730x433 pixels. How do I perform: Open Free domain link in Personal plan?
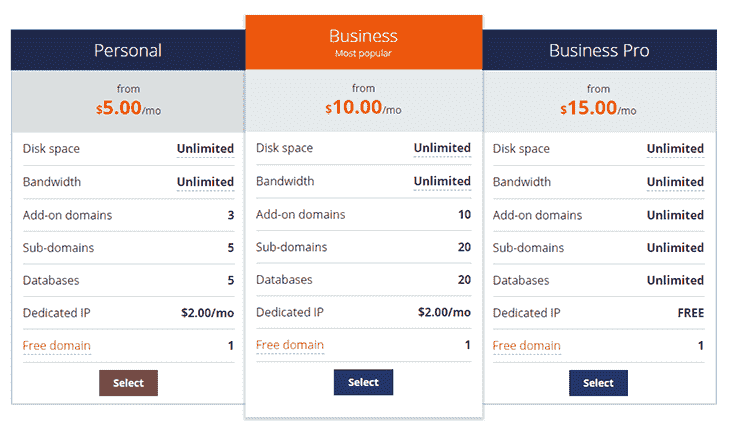point(57,345)
